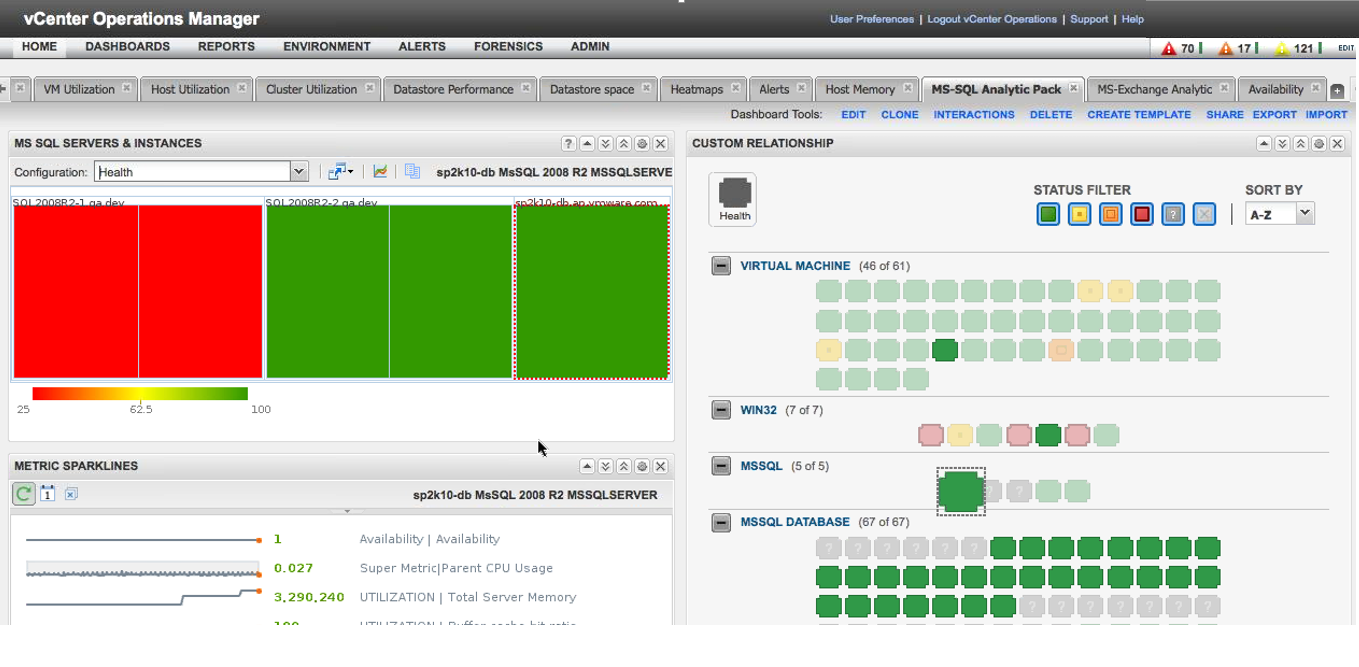Open the Dashboards menu
Image resolution: width=1359 pixels, height=667 pixels.
127,47
